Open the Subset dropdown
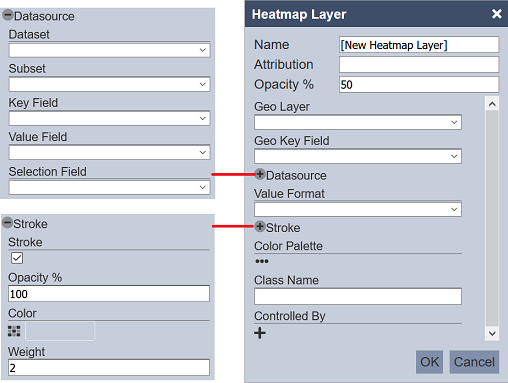Viewport: 508px width, 383px height. [x=109, y=84]
